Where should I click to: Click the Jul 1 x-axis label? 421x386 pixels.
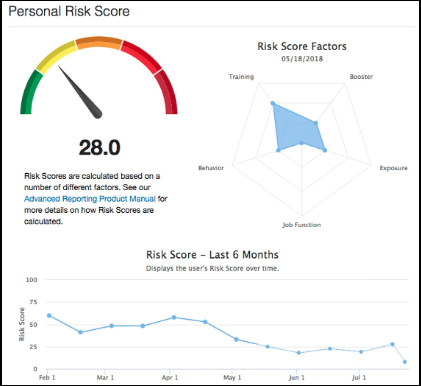[x=359, y=378]
